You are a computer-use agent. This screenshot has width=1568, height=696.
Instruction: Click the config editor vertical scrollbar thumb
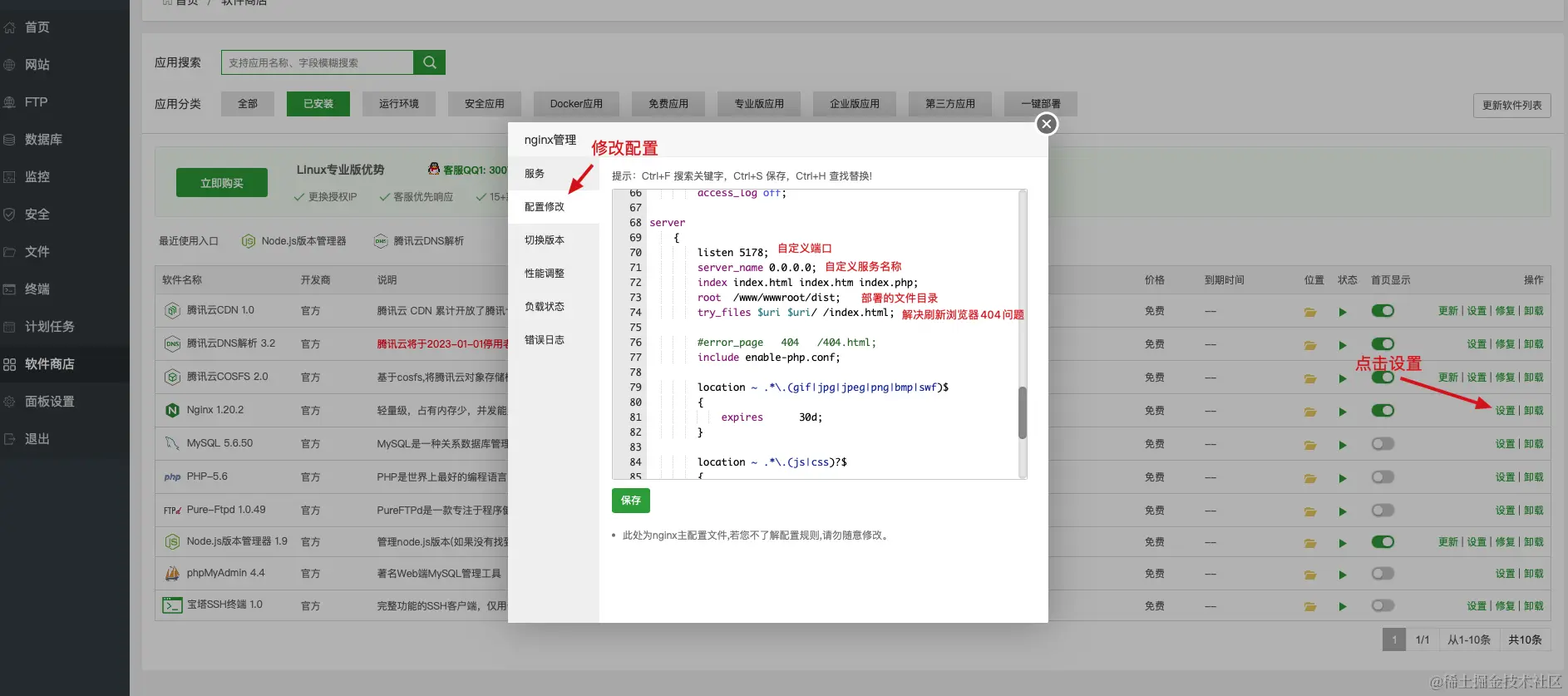pos(1023,412)
